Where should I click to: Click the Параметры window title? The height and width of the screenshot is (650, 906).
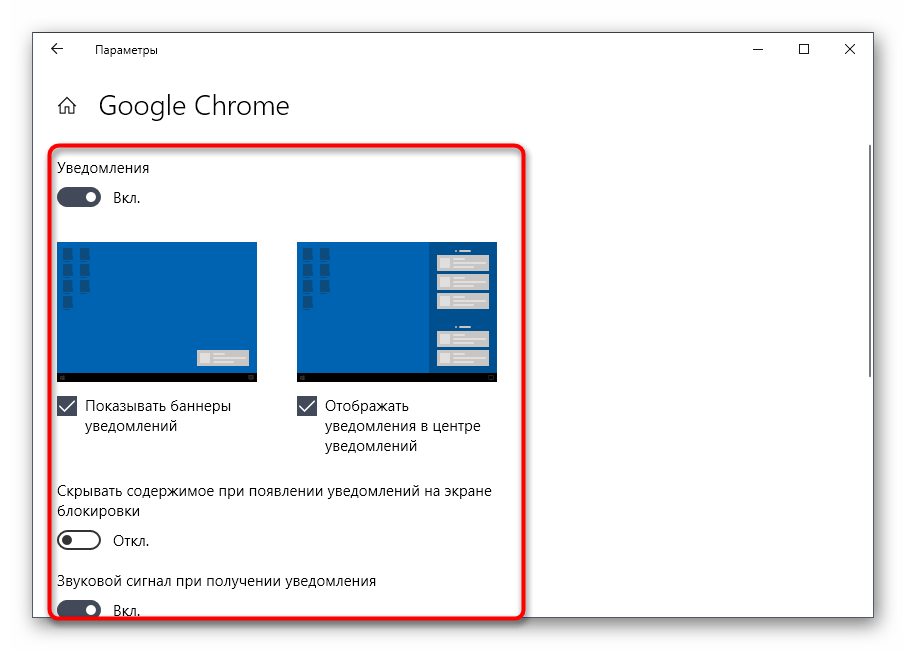tap(126, 50)
